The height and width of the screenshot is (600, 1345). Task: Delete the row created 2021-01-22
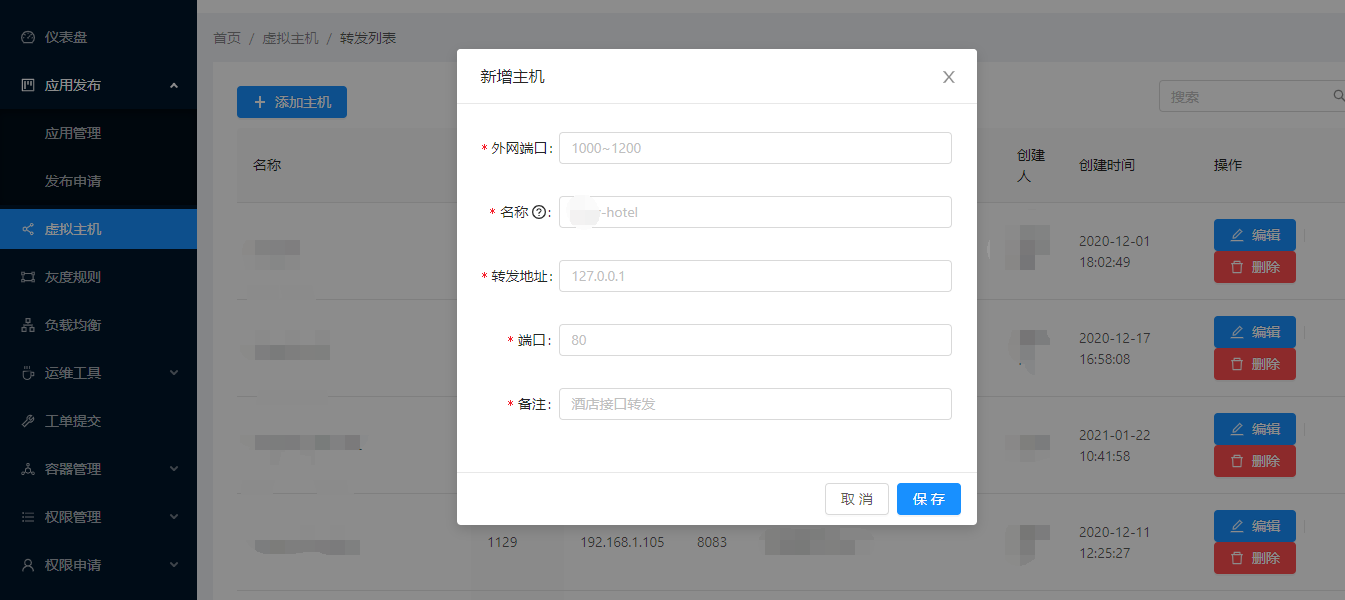point(1255,461)
